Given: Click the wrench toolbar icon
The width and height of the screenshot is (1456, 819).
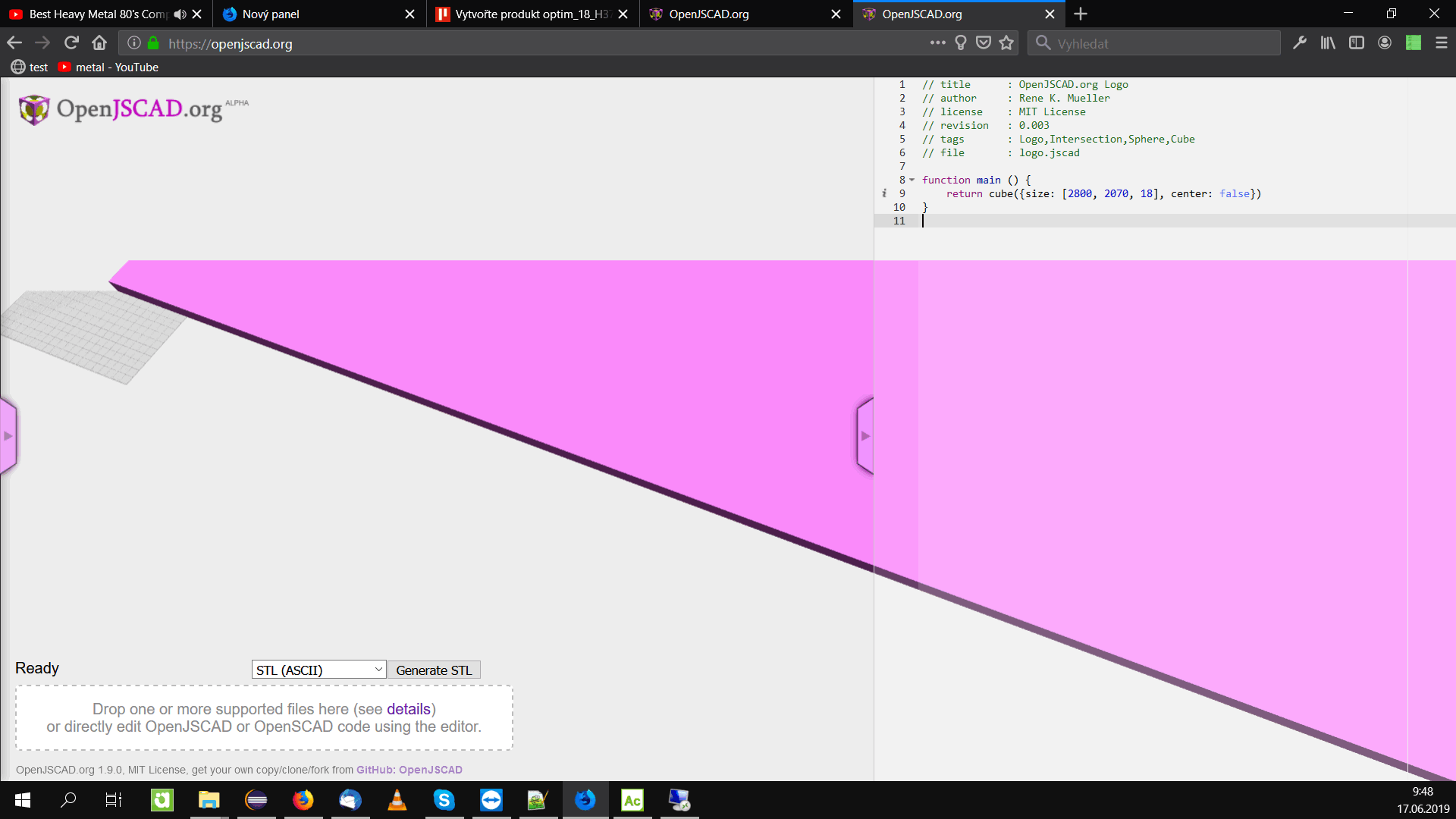Looking at the screenshot, I should pos(1300,43).
